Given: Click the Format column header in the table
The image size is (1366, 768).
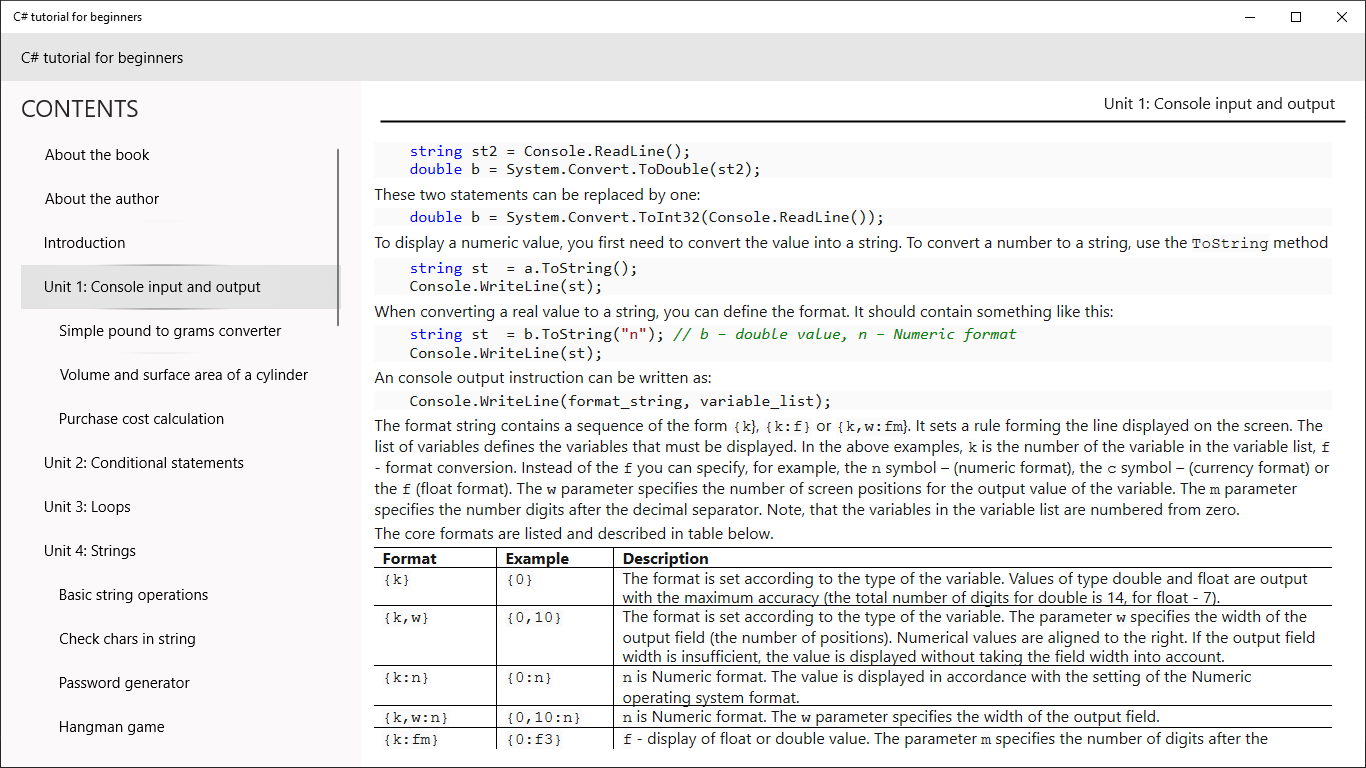Looking at the screenshot, I should point(410,559).
